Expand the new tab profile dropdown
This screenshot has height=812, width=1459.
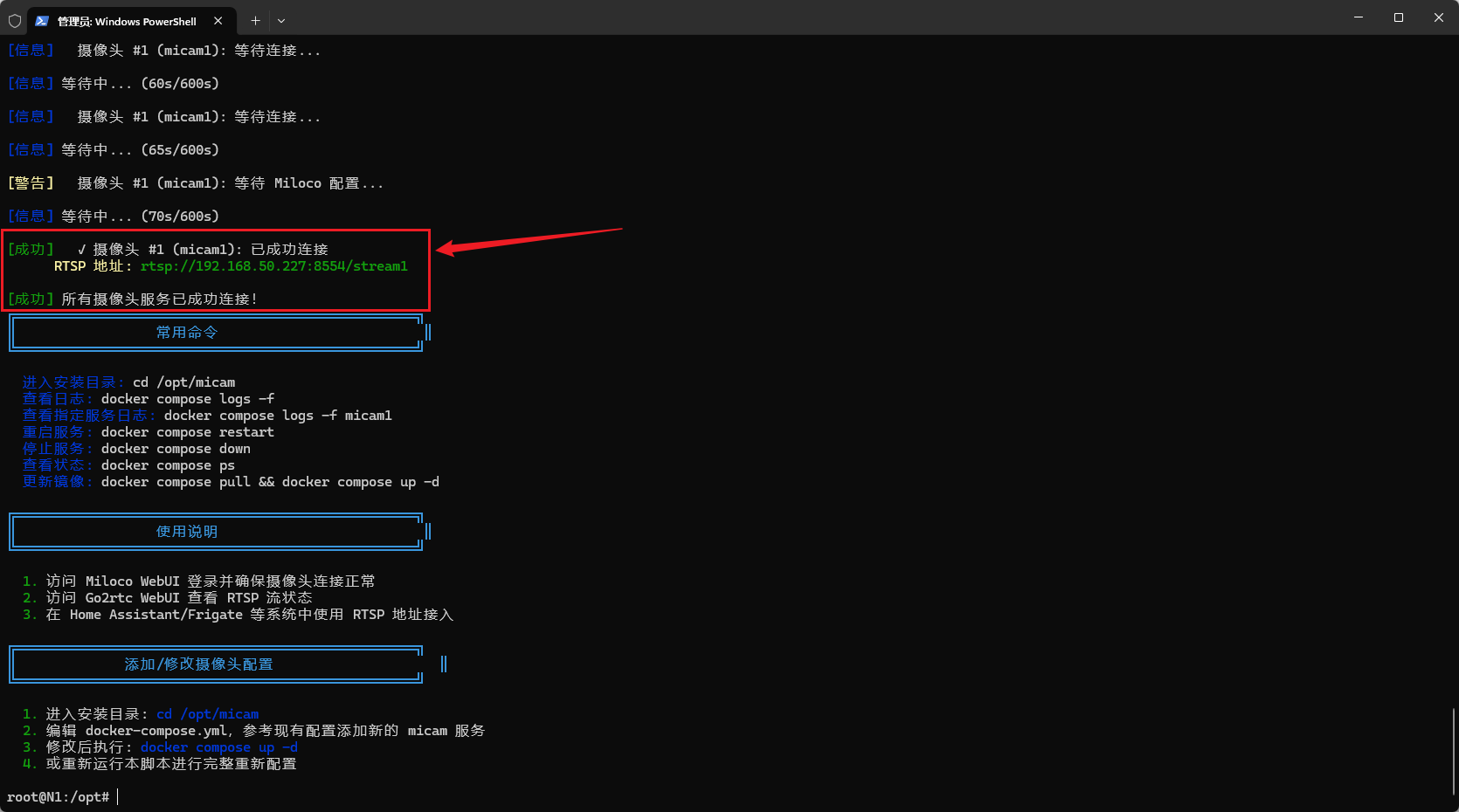click(281, 21)
